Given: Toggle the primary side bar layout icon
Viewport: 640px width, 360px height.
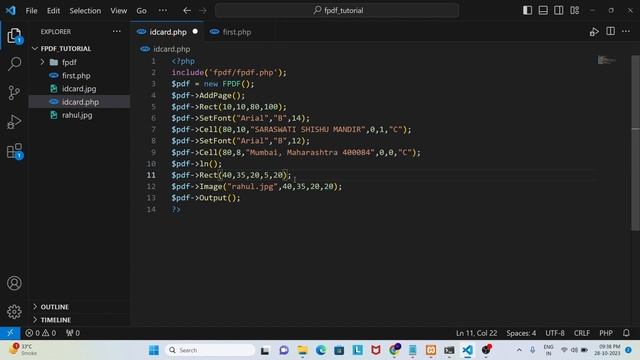Looking at the screenshot, I should pyautogui.click(x=527, y=10).
